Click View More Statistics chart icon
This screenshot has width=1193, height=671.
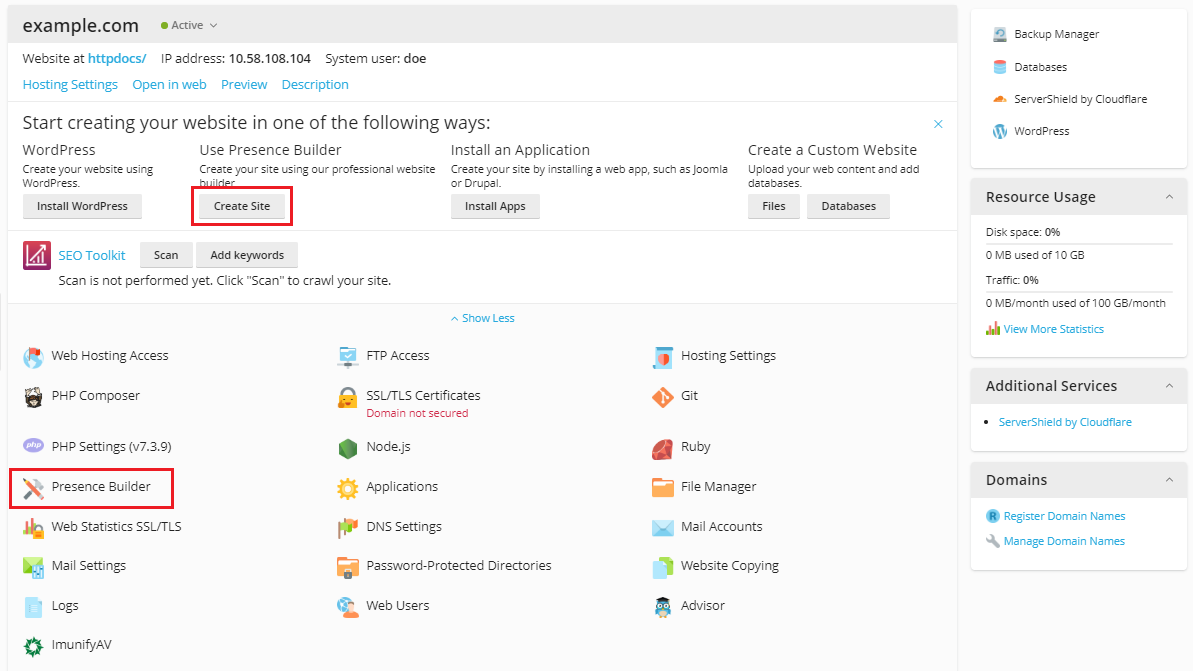tap(993, 329)
